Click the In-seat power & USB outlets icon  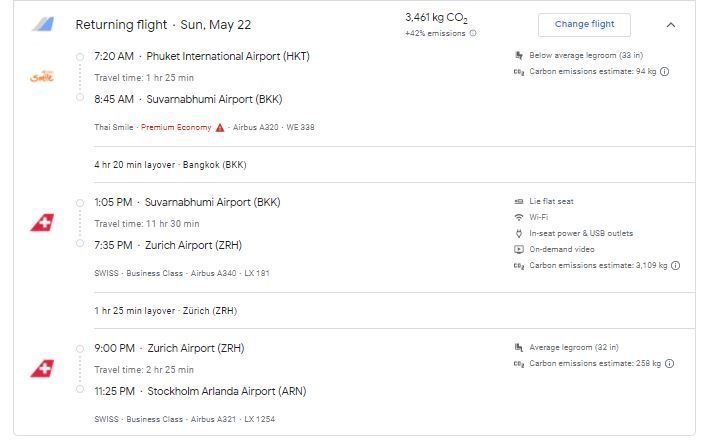(519, 234)
